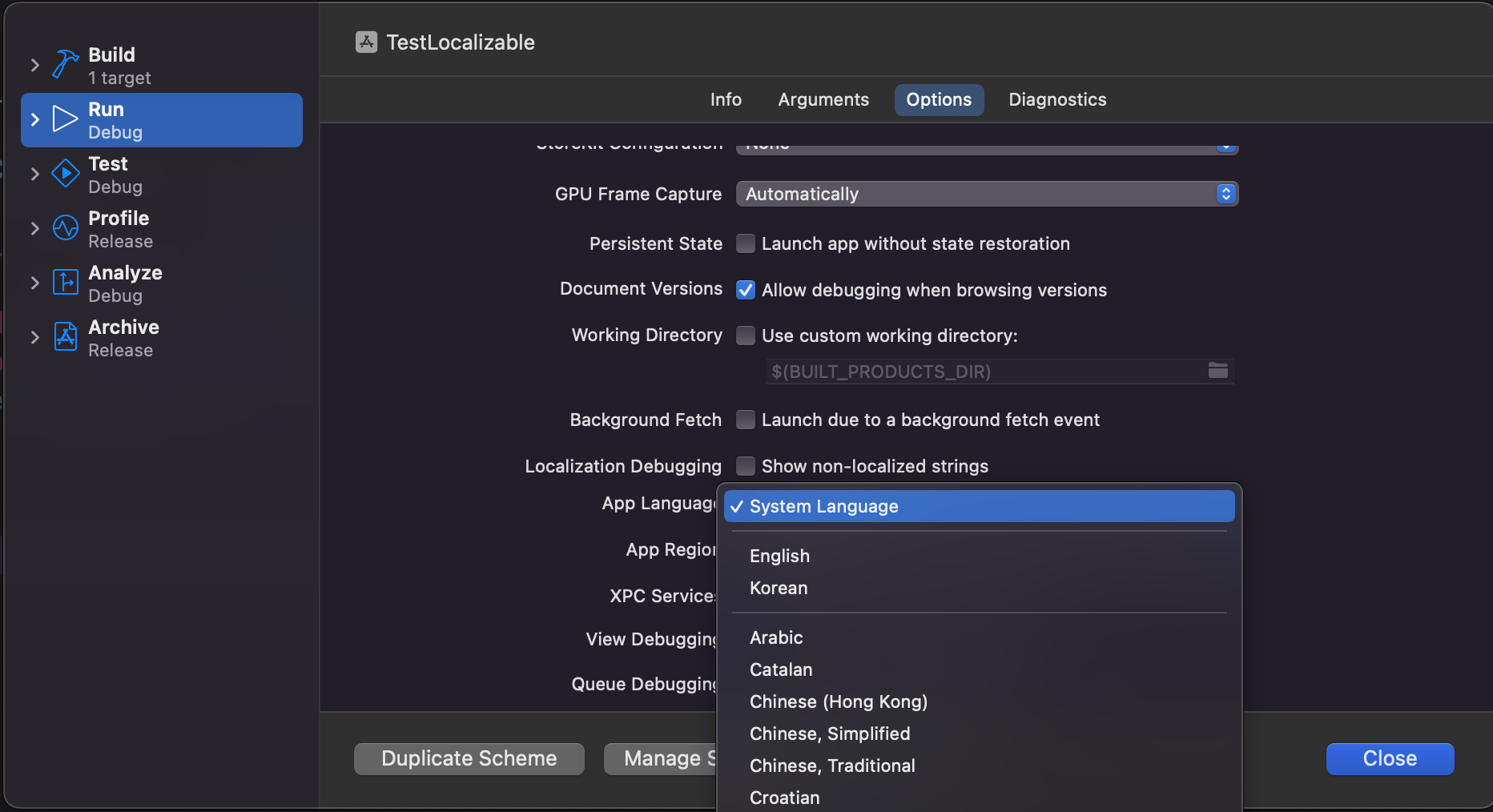Expand the Analyze action disclosure chevron

tap(34, 283)
